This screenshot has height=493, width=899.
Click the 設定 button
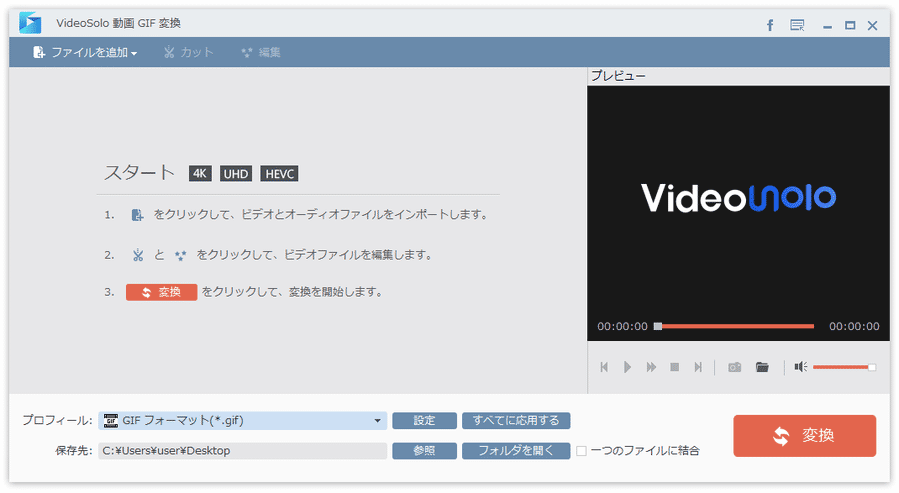coord(424,421)
